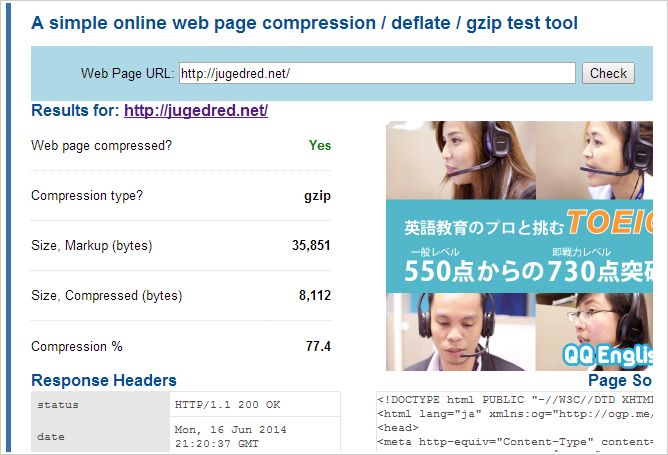
Task: Select the green 'Yes' compressed value
Action: (319, 145)
